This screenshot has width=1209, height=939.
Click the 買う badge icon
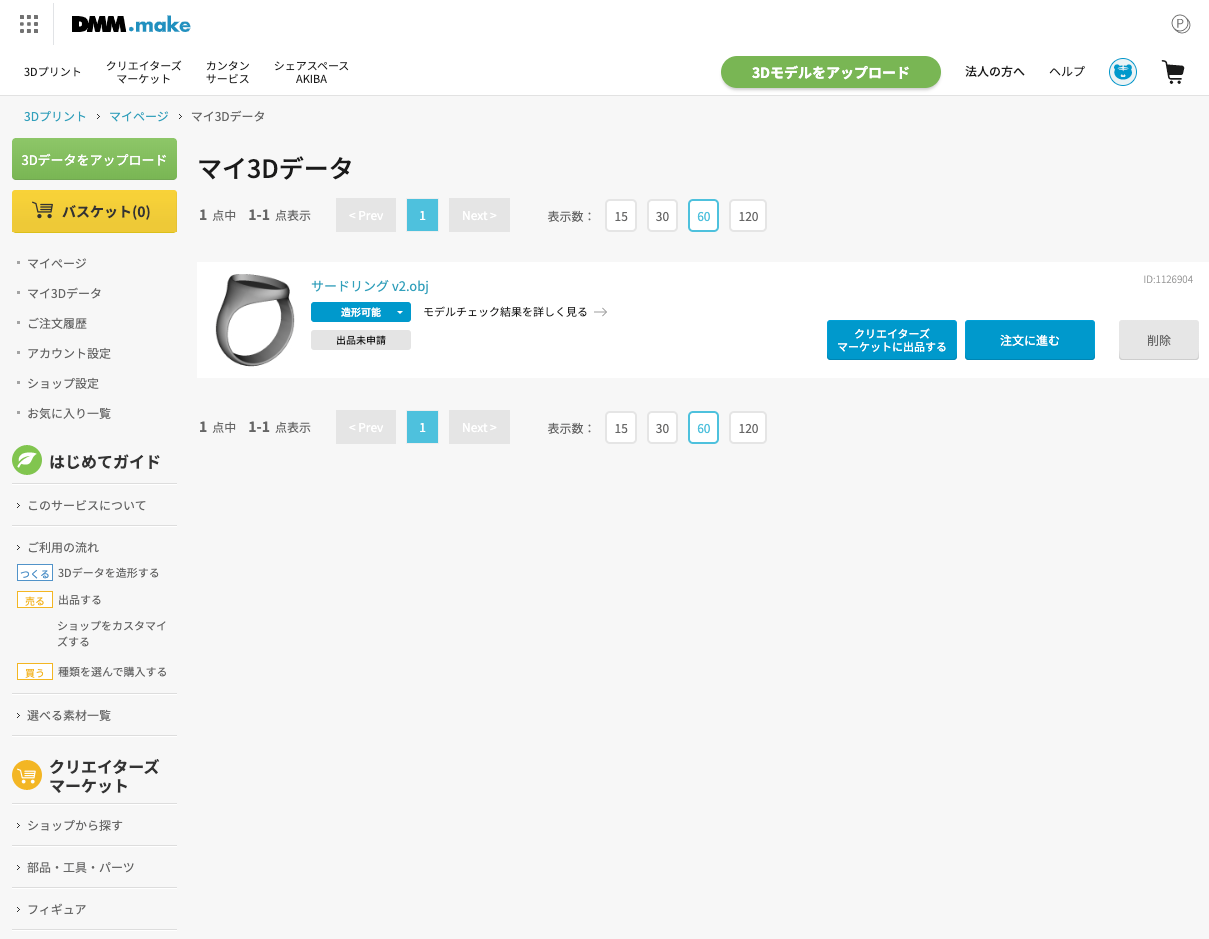click(35, 672)
